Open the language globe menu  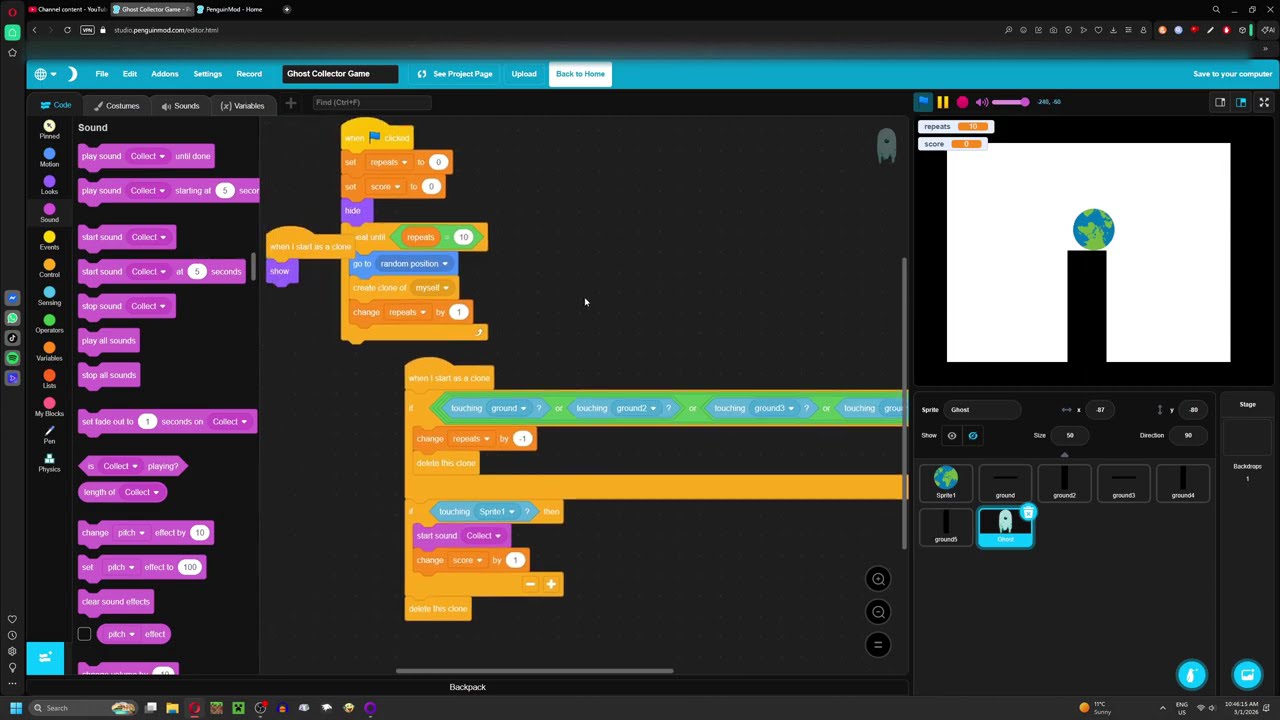(x=44, y=74)
